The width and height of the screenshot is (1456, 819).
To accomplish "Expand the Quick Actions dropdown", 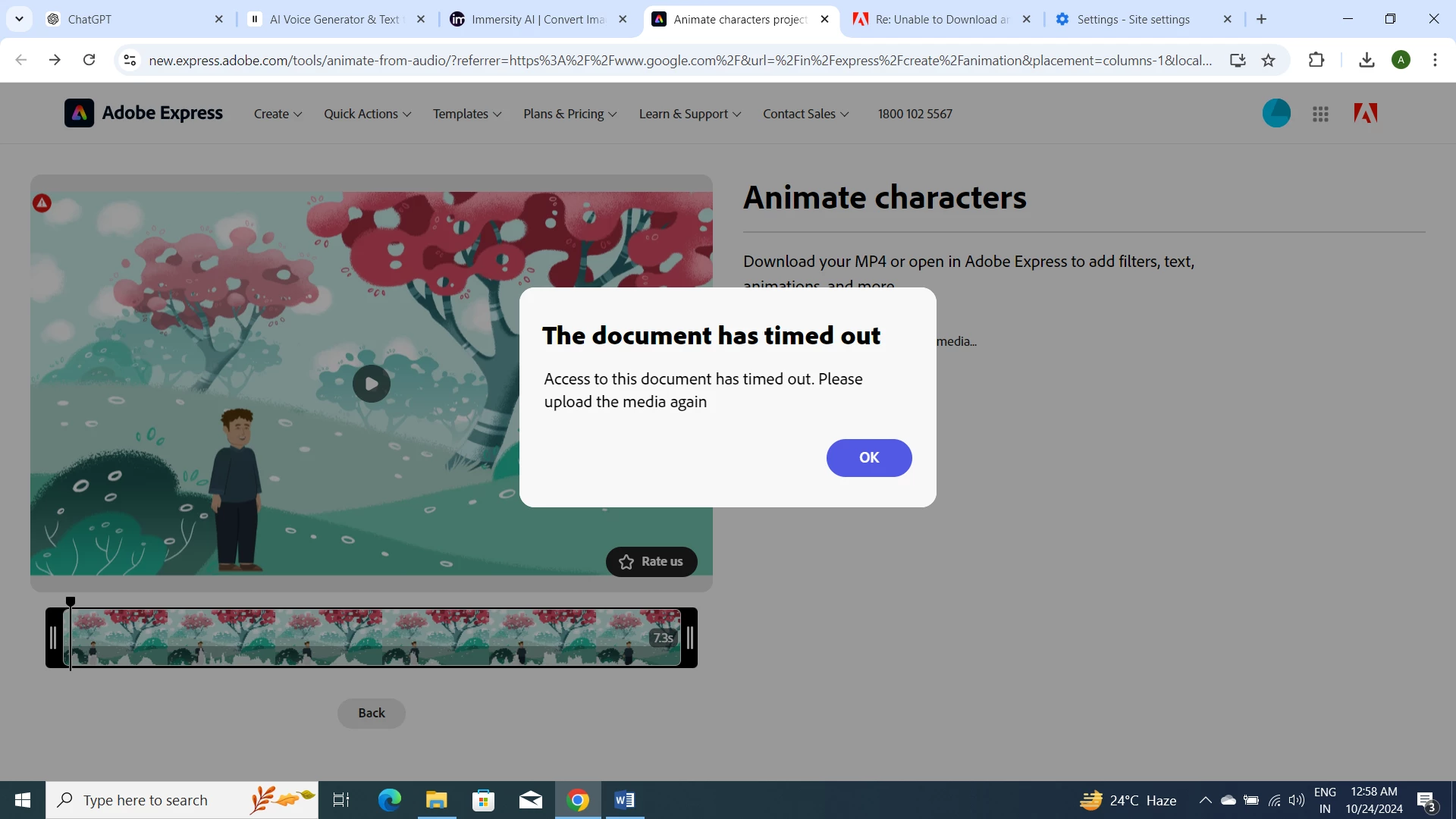I will 367,114.
